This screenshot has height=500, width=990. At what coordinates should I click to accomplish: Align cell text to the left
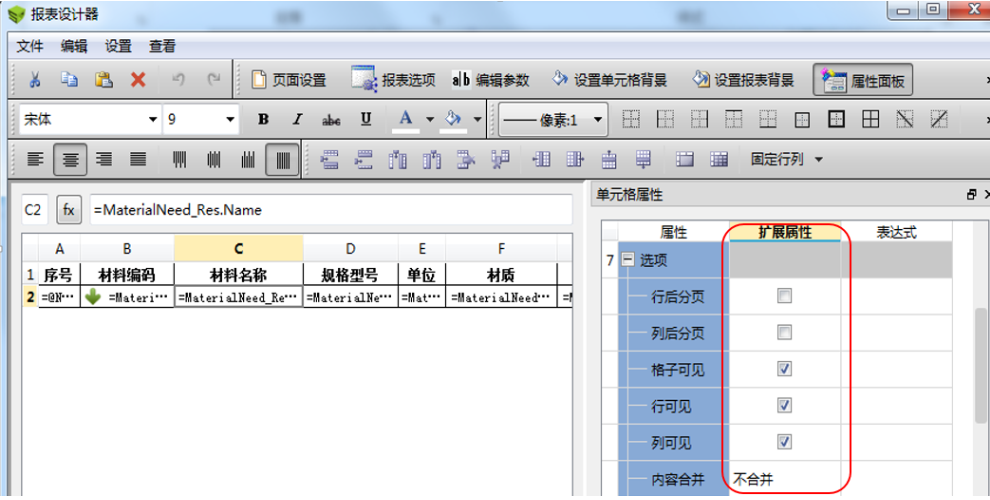[x=35, y=159]
